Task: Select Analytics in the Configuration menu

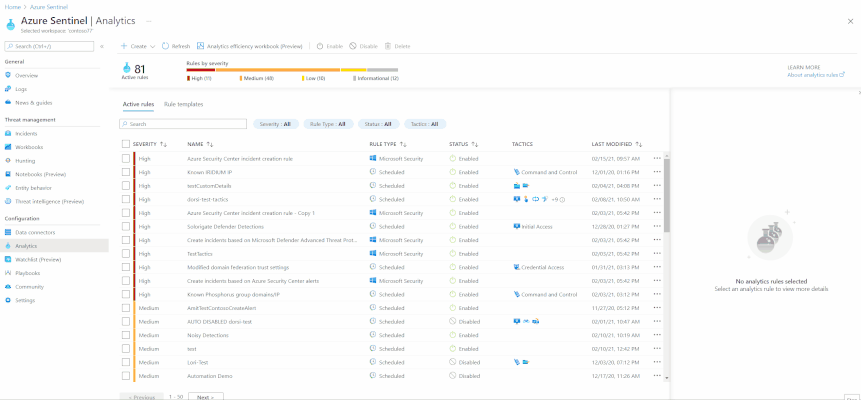Action: point(54,246)
